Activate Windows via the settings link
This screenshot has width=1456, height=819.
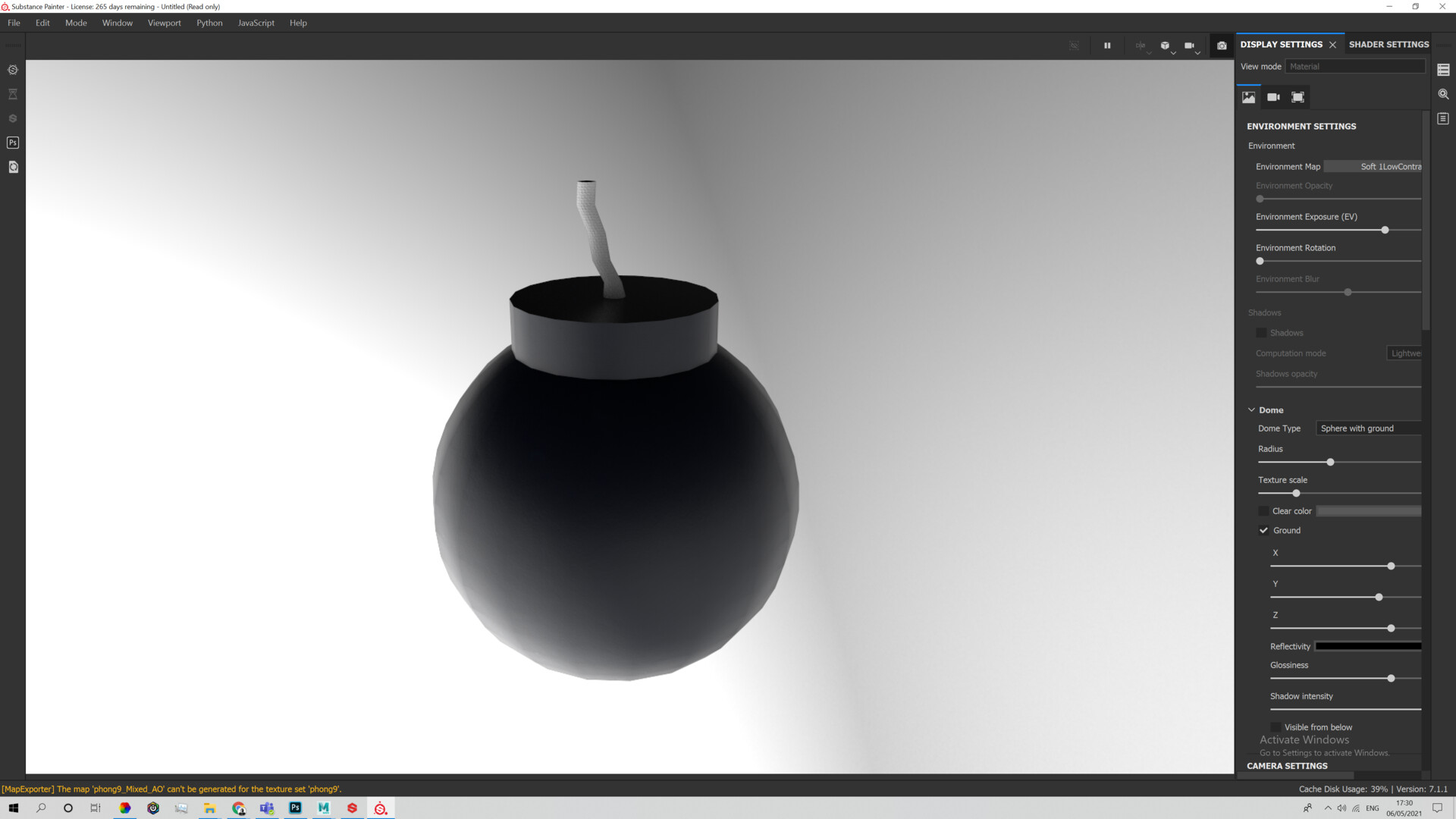pos(1324,752)
